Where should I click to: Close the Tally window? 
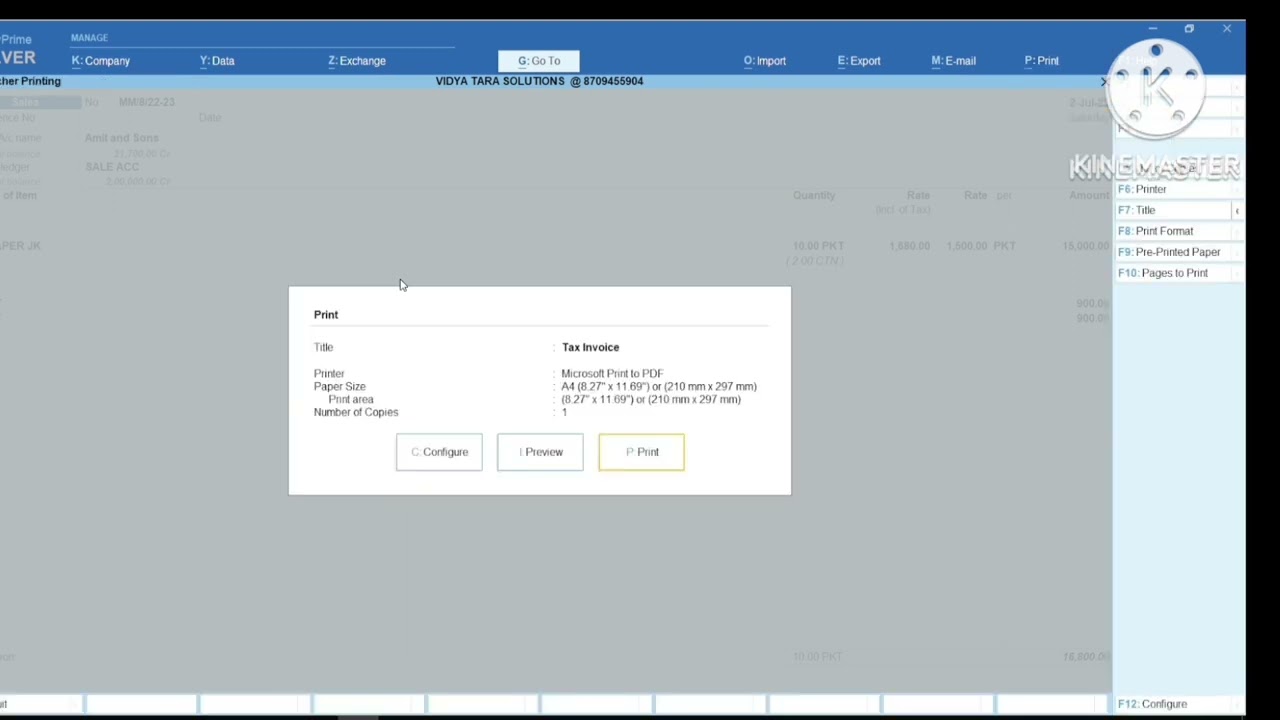[1227, 29]
